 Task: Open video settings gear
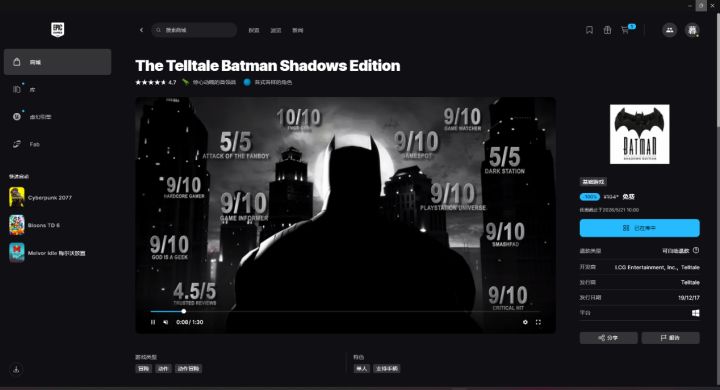(x=525, y=322)
